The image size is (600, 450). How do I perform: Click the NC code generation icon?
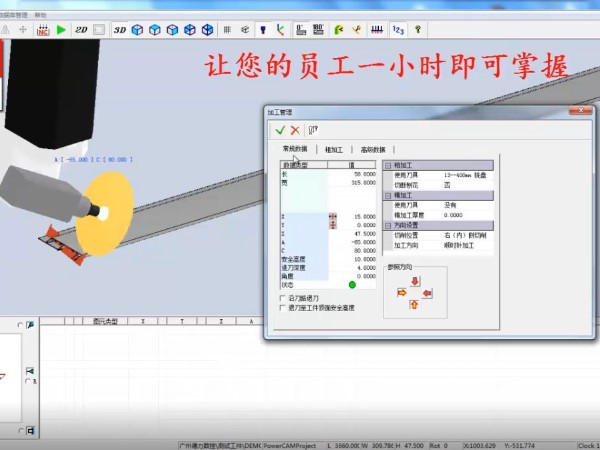coord(42,30)
